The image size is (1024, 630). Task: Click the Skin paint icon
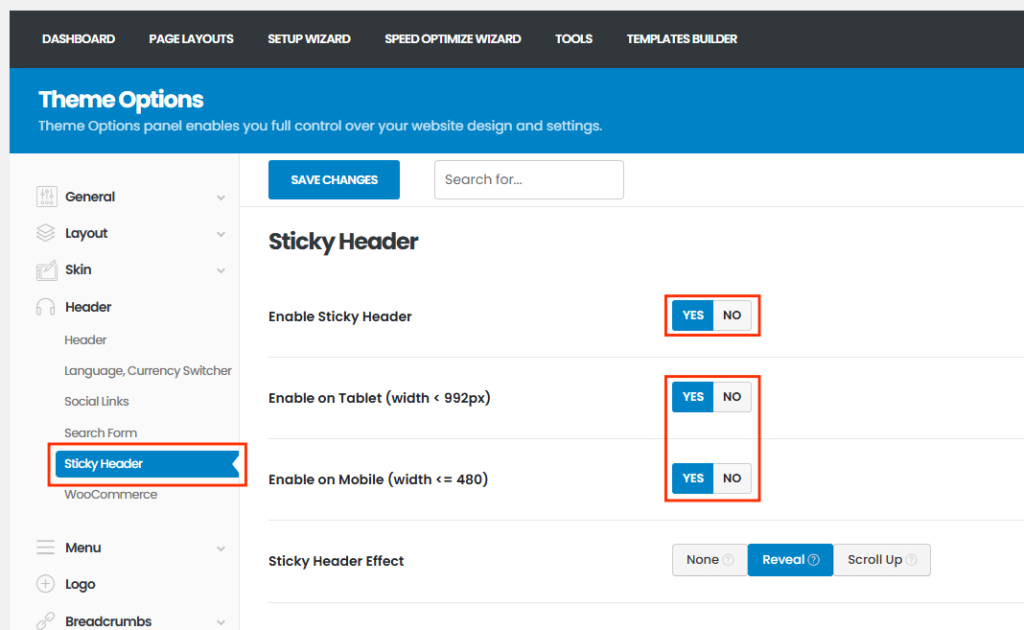coord(46,270)
